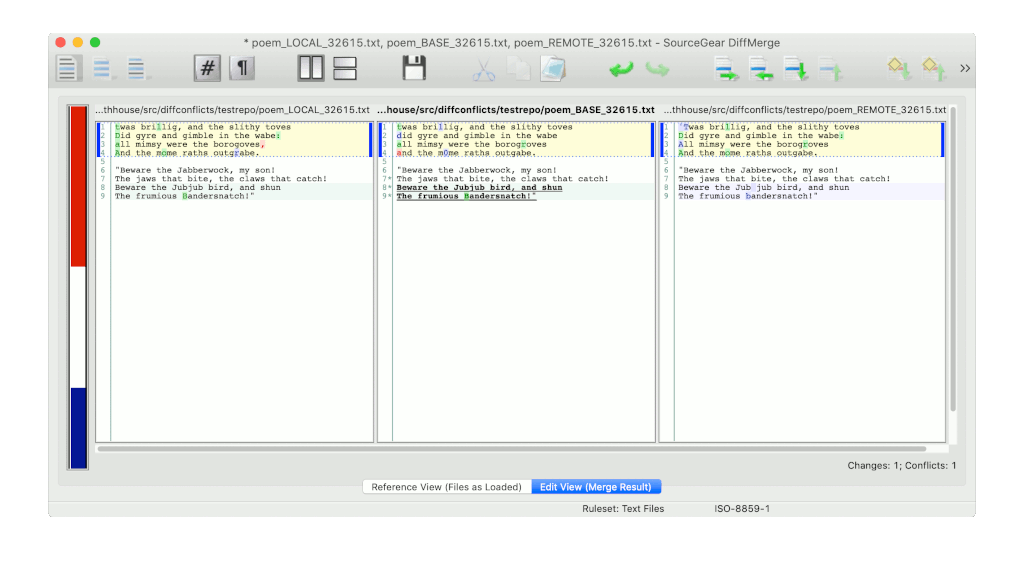Screen dimensions: 1024x581
Task: Click 'And the mome raths outgrabe.' in left pane
Action: (x=187, y=153)
